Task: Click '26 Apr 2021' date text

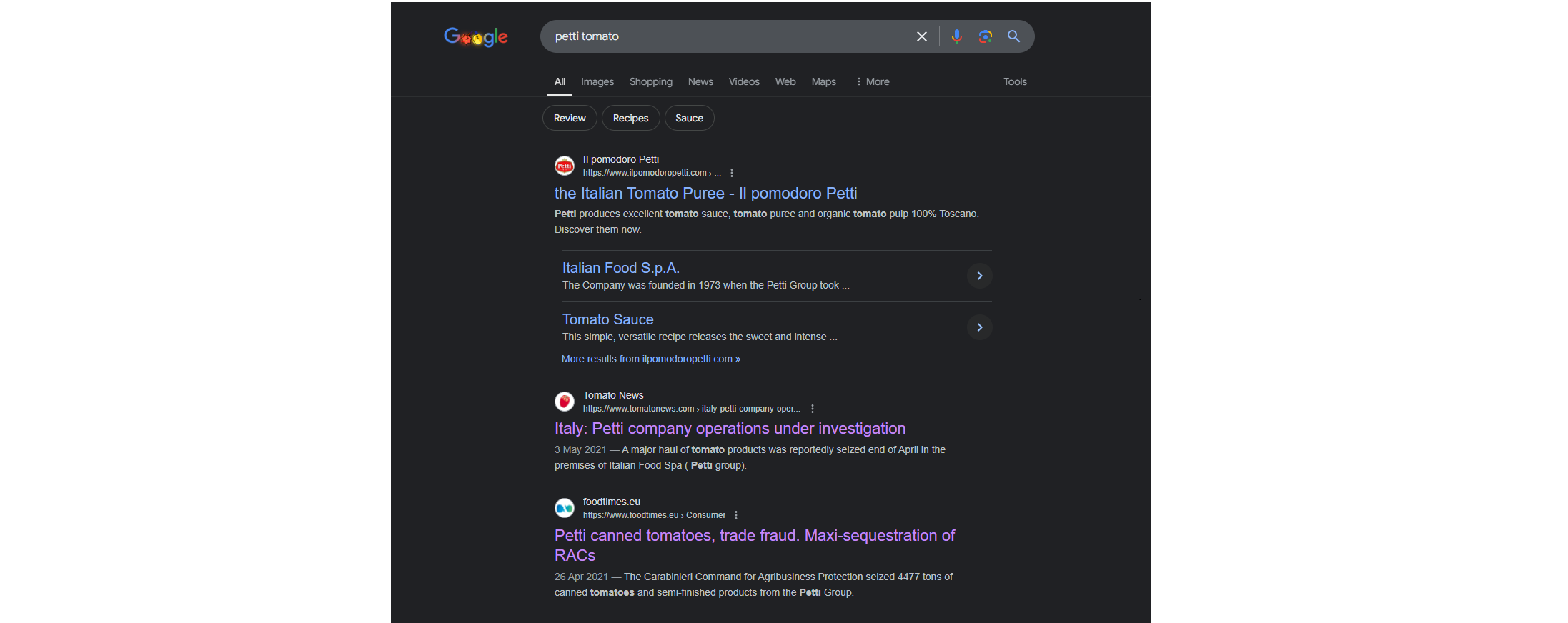Action: 581,577
